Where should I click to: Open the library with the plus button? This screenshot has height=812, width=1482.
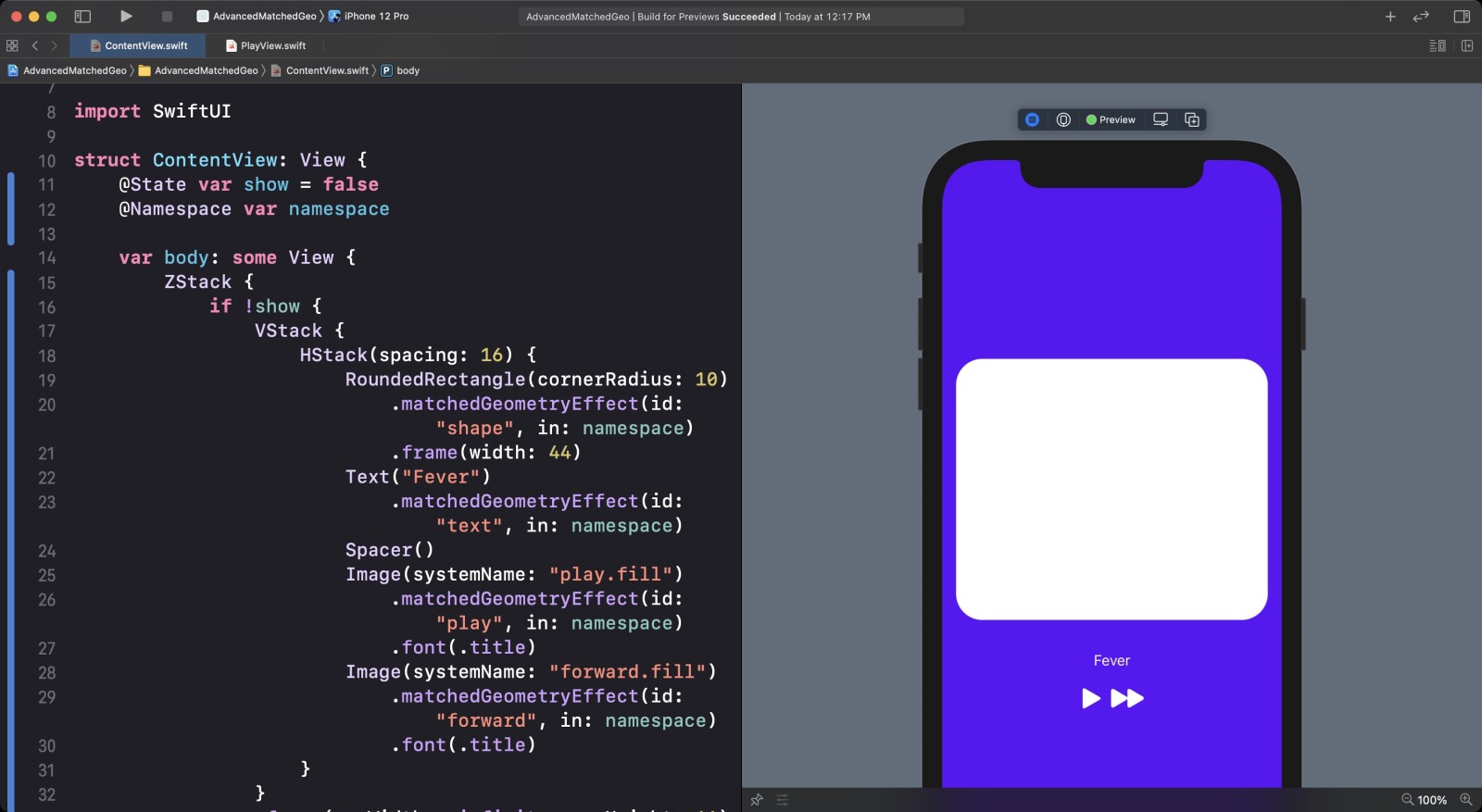[1390, 16]
